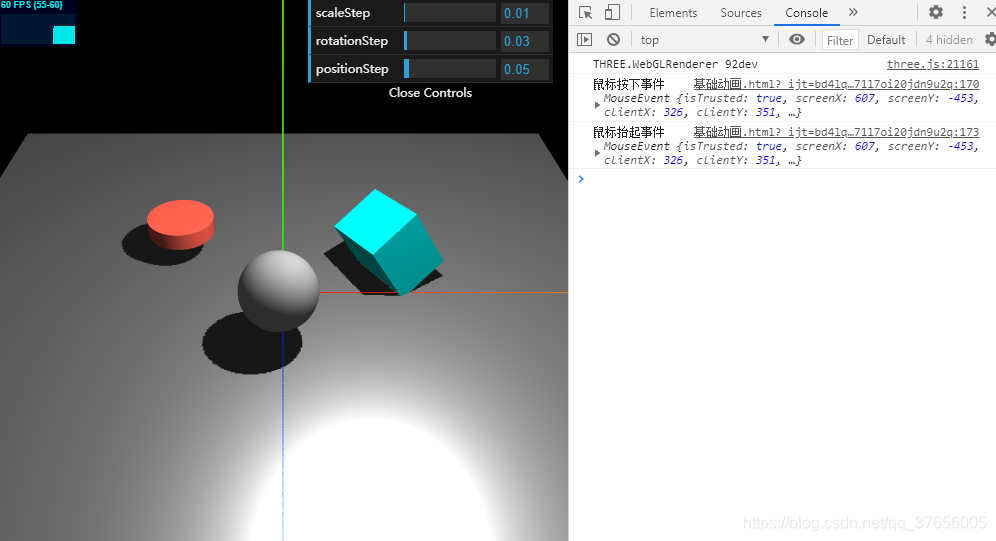Open DevTools settings gear
Screen dimensions: 996x541
pos(936,12)
